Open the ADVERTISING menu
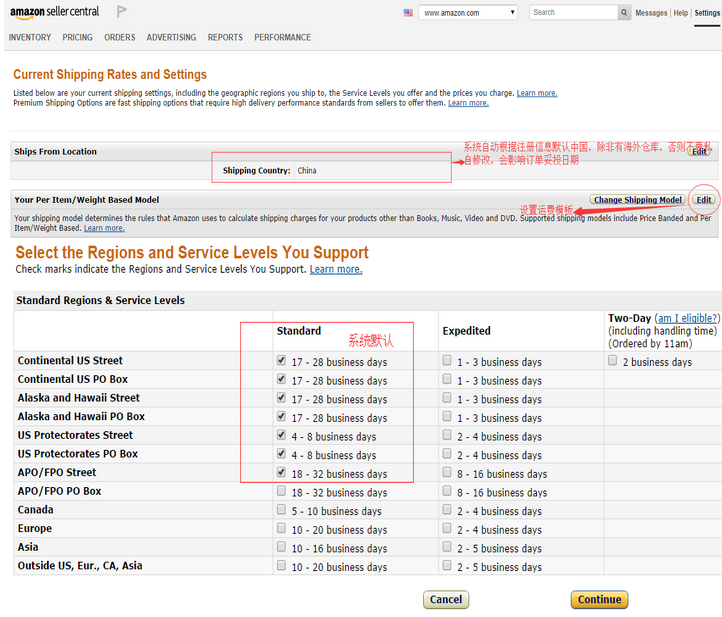 pyautogui.click(x=171, y=37)
